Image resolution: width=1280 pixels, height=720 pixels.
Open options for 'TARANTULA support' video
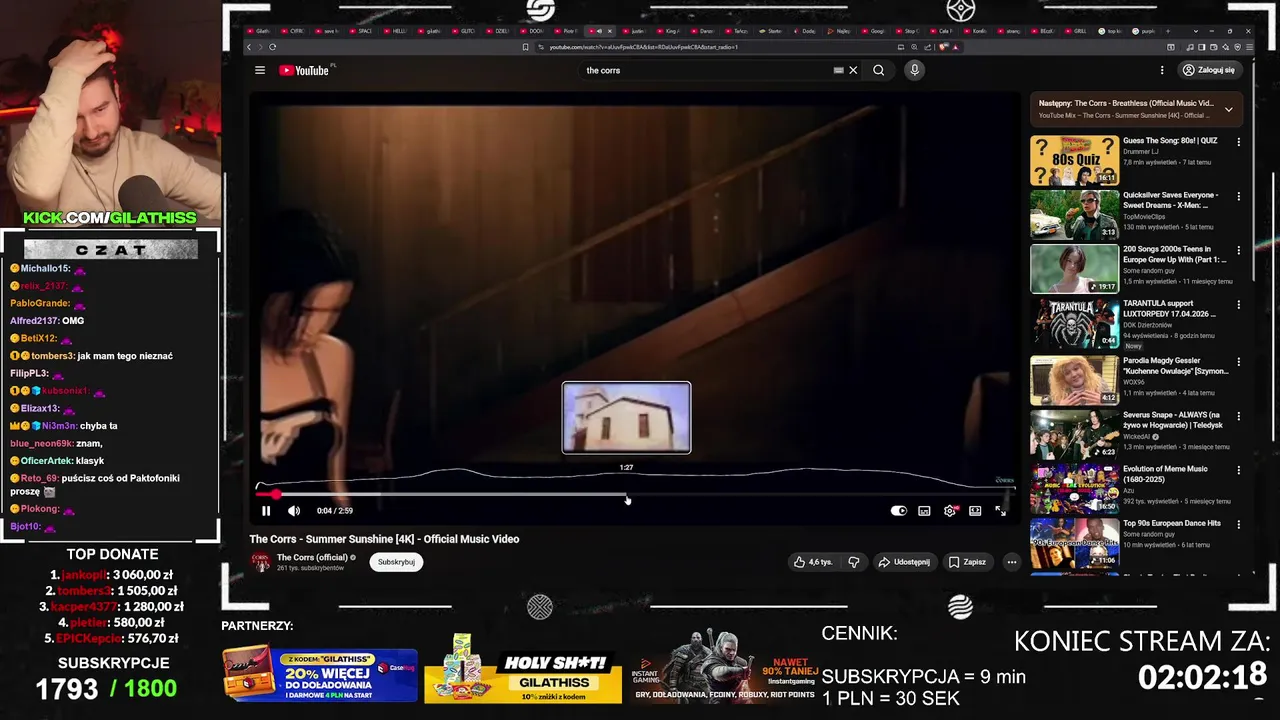click(1238, 304)
